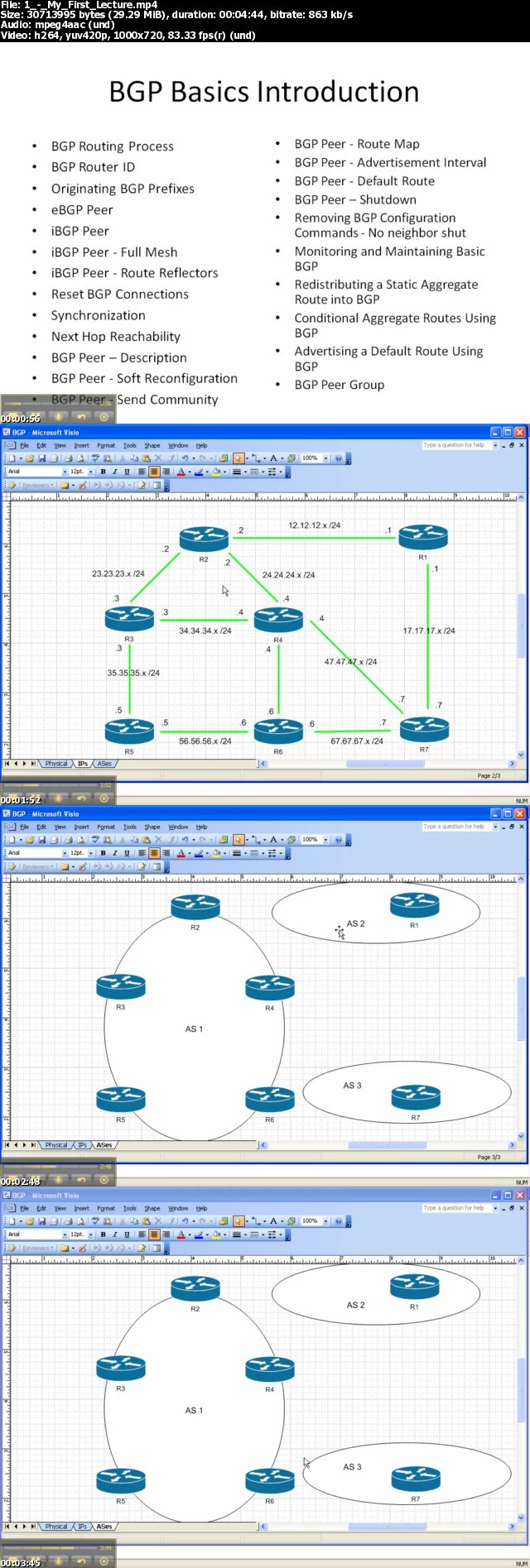This screenshot has width=530, height=1568.
Task: Click router R2 shape in top Visio diagram
Action: (204, 539)
